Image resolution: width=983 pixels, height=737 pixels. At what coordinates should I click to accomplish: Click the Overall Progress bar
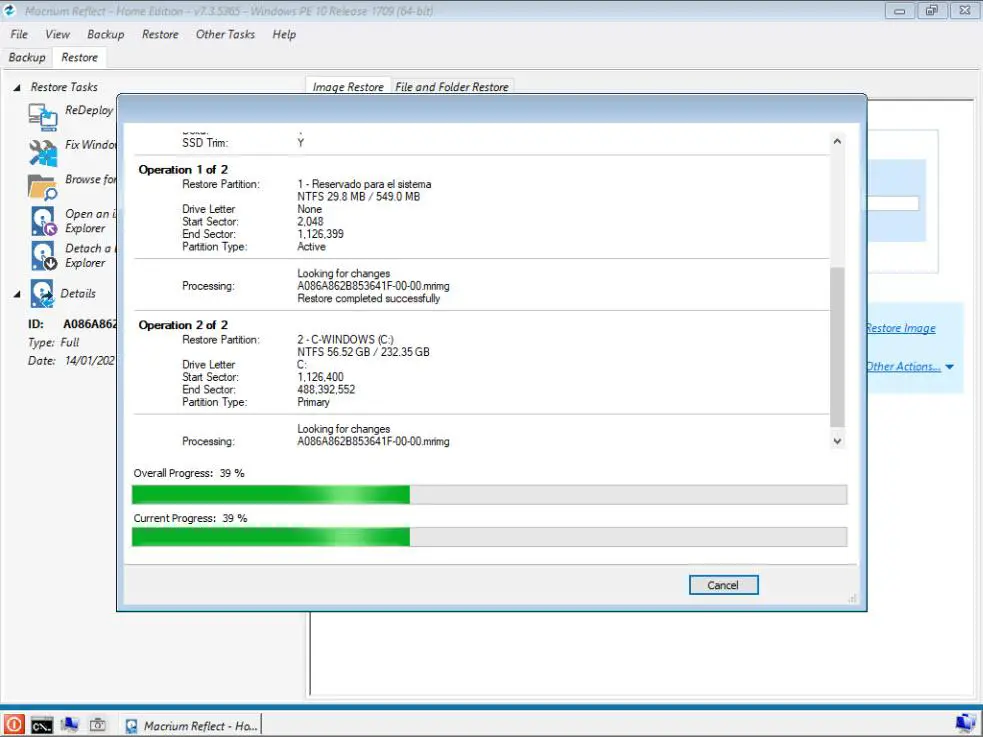[x=488, y=494]
